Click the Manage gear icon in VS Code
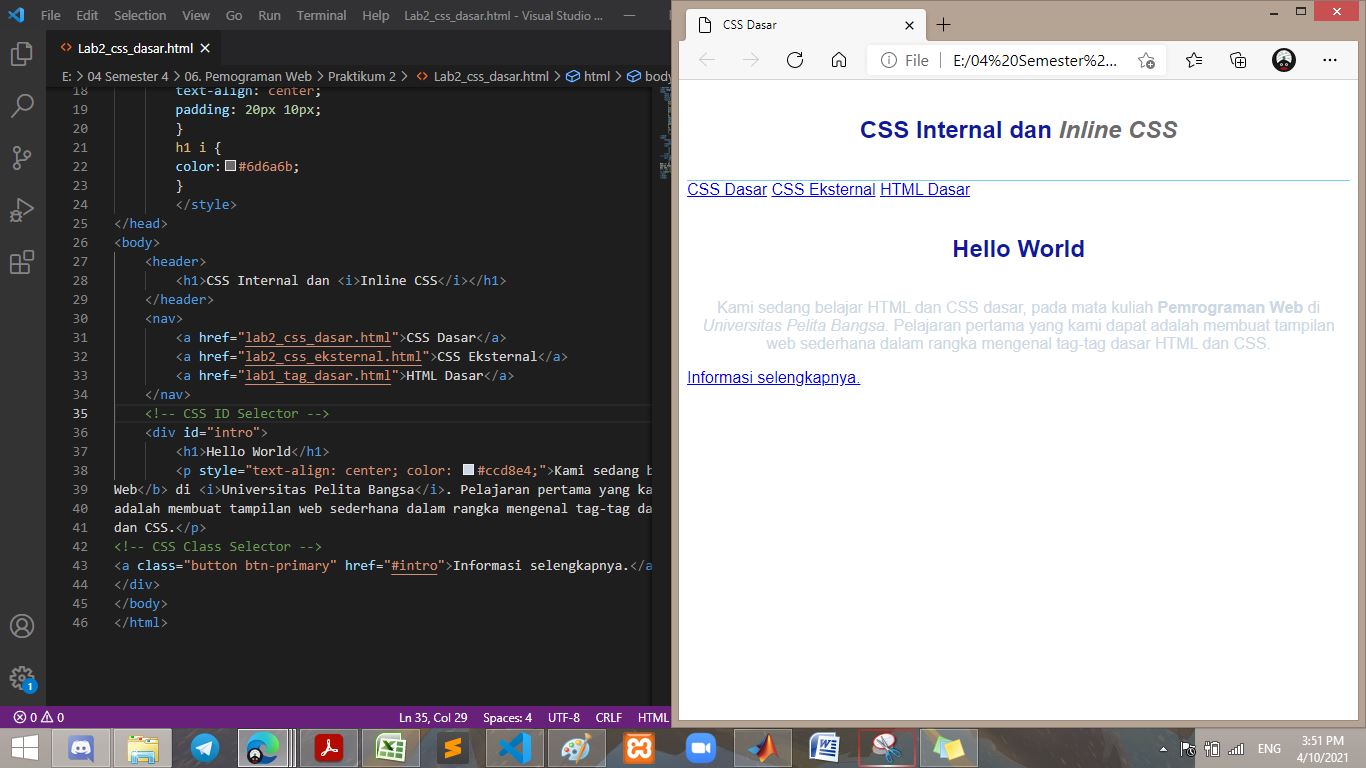The height and width of the screenshot is (768, 1366). click(21, 678)
